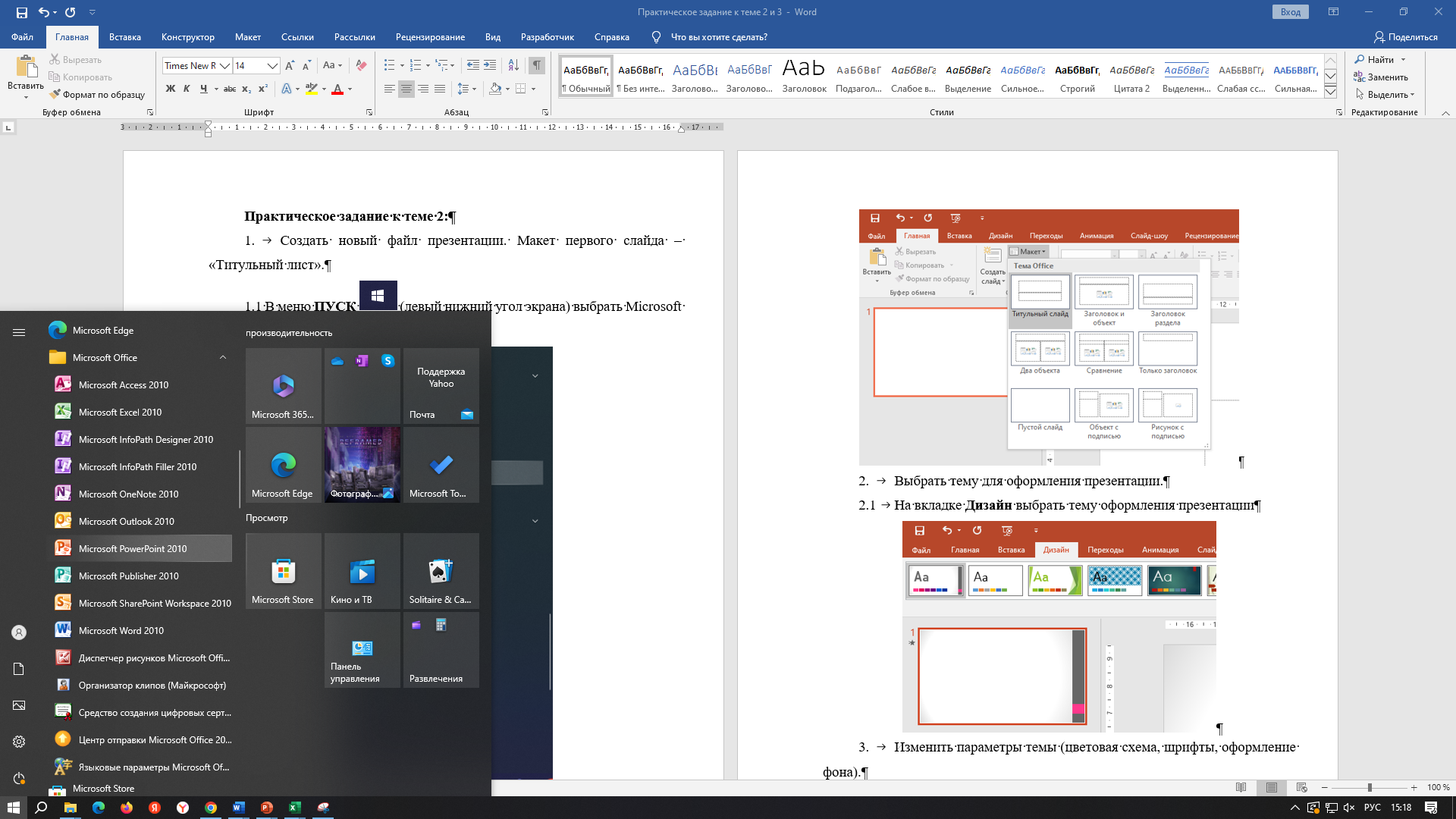This screenshot has width=1456, height=819.
Task: Click Replace (Заменить) in Editing group
Action: [1381, 77]
